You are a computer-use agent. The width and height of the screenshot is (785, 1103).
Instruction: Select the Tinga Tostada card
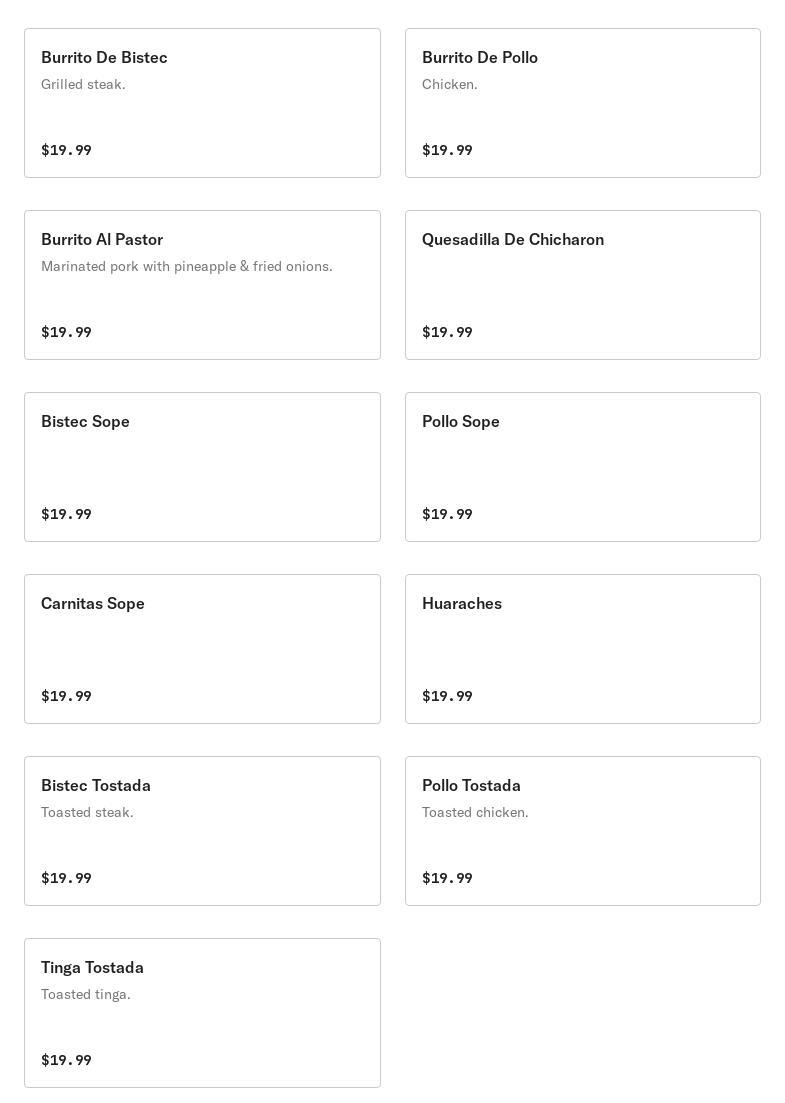[203, 1013]
